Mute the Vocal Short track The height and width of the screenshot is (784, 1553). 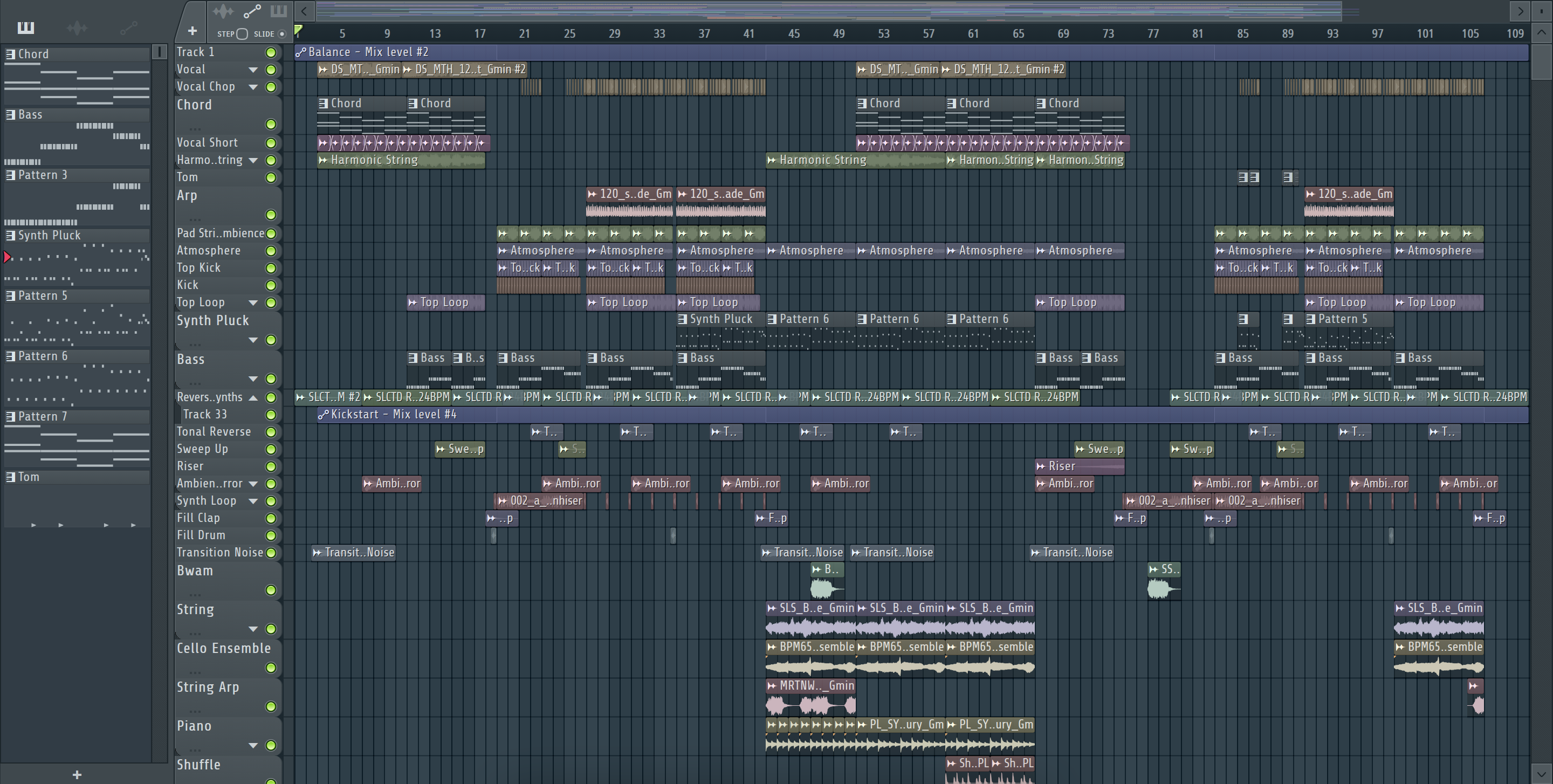(x=271, y=143)
